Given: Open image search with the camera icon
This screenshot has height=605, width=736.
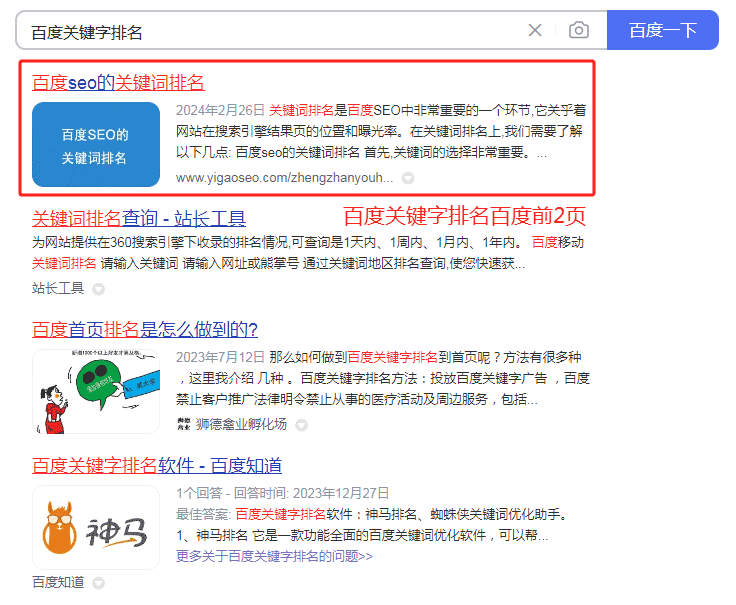Looking at the screenshot, I should coord(579,31).
